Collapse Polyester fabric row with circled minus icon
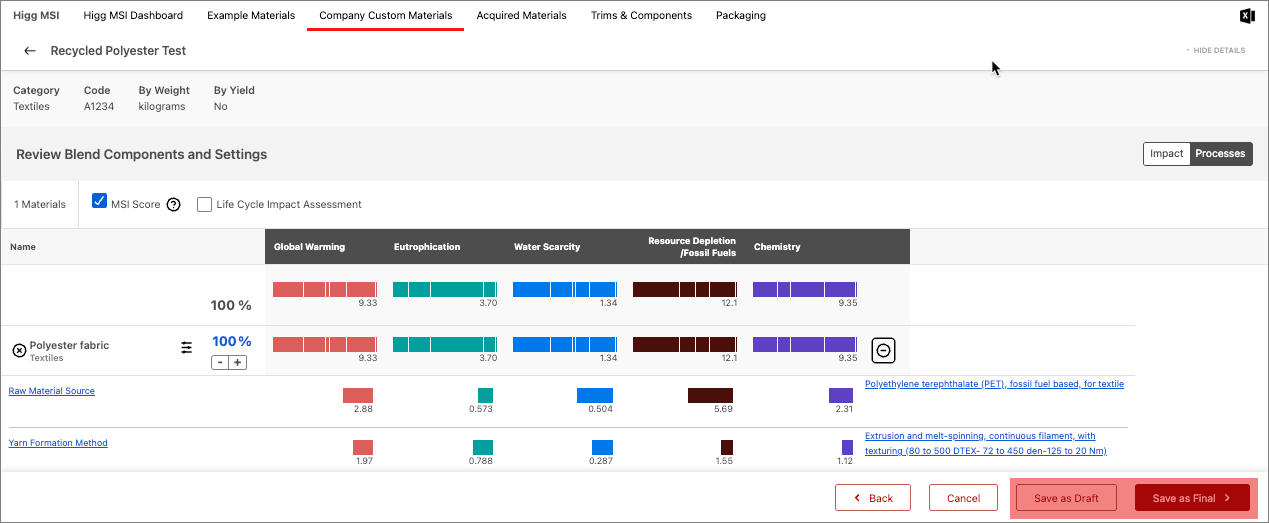 point(883,350)
